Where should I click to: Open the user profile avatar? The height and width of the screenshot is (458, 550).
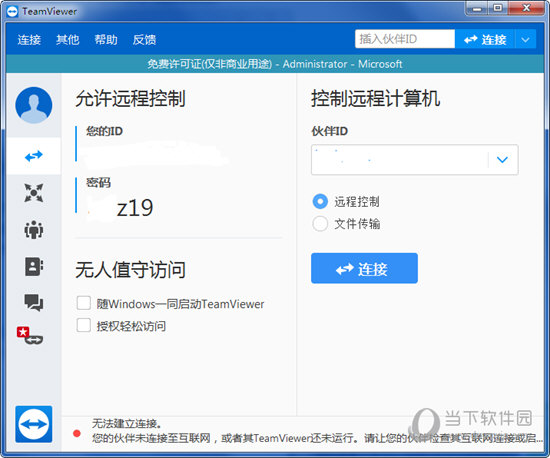[34, 105]
